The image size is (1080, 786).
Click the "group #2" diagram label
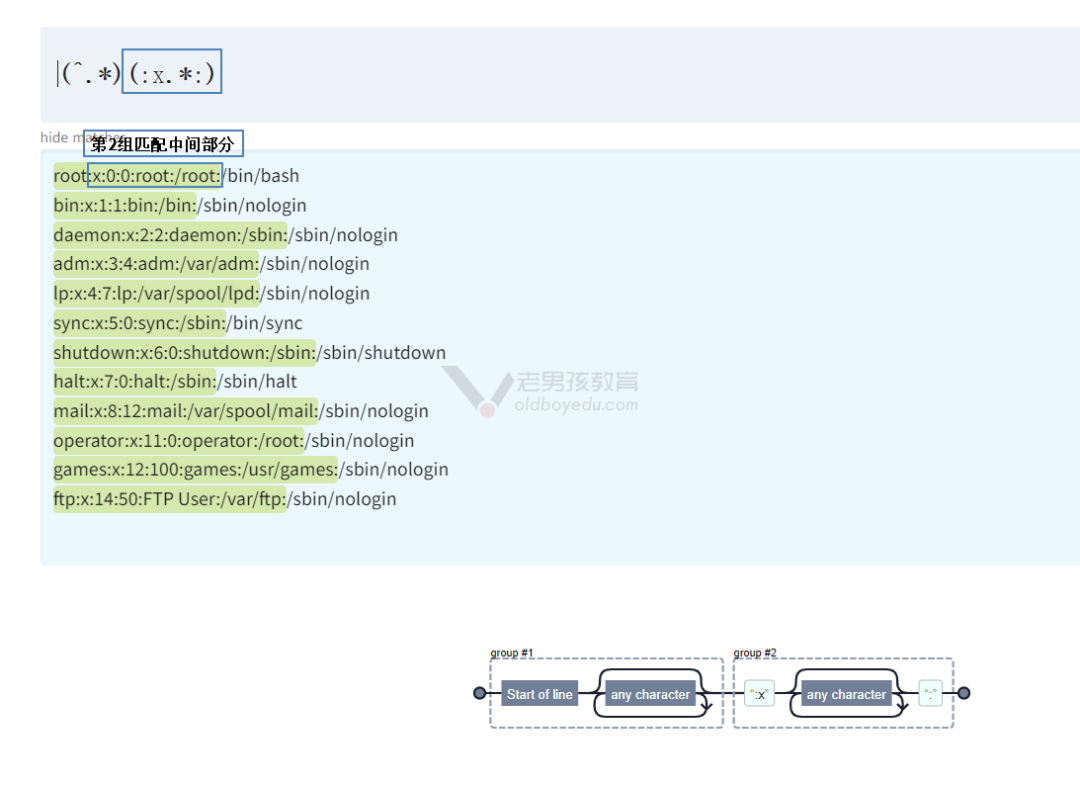[755, 652]
